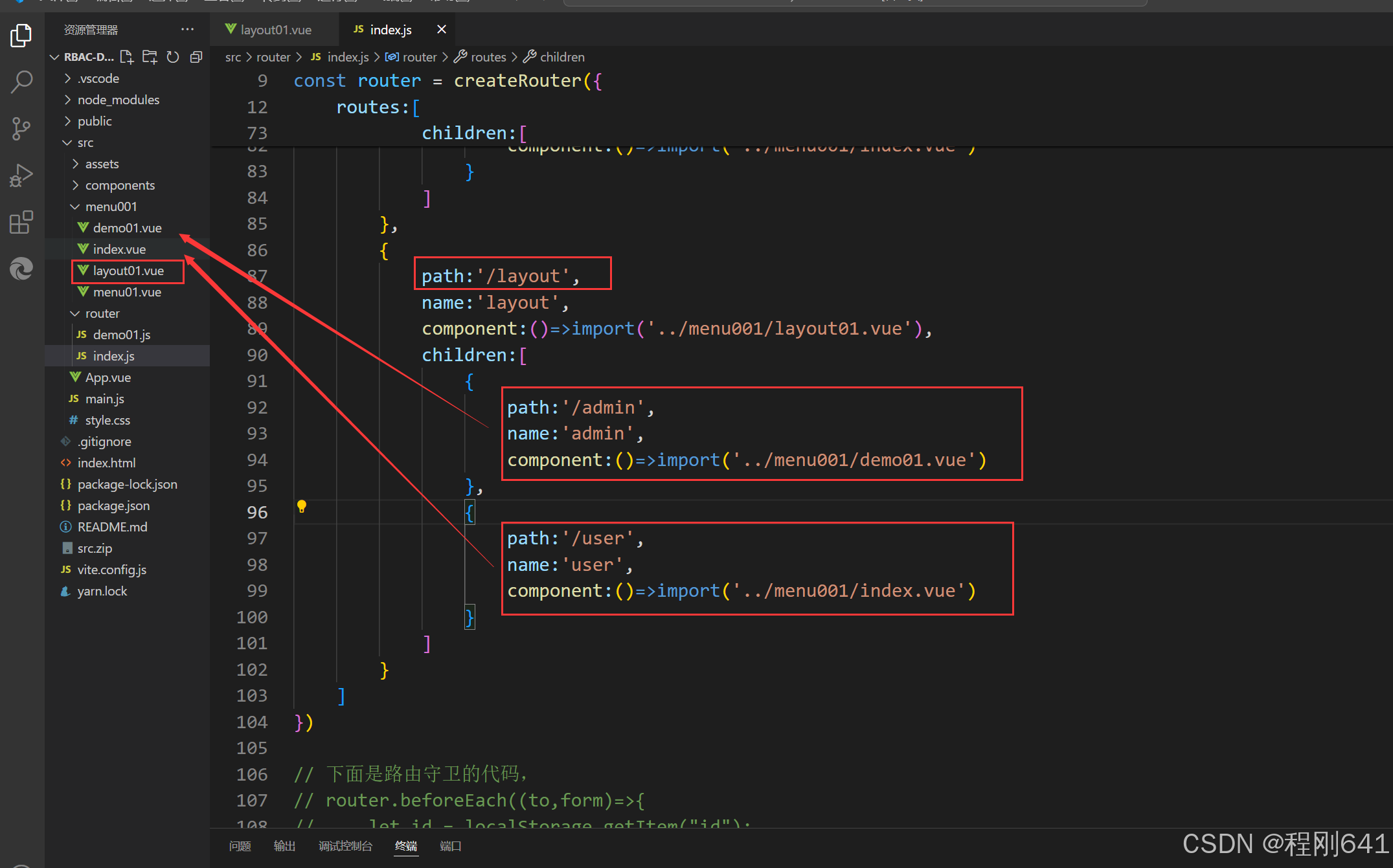Collapse all folders in explorer
The image size is (1393, 868).
[196, 57]
